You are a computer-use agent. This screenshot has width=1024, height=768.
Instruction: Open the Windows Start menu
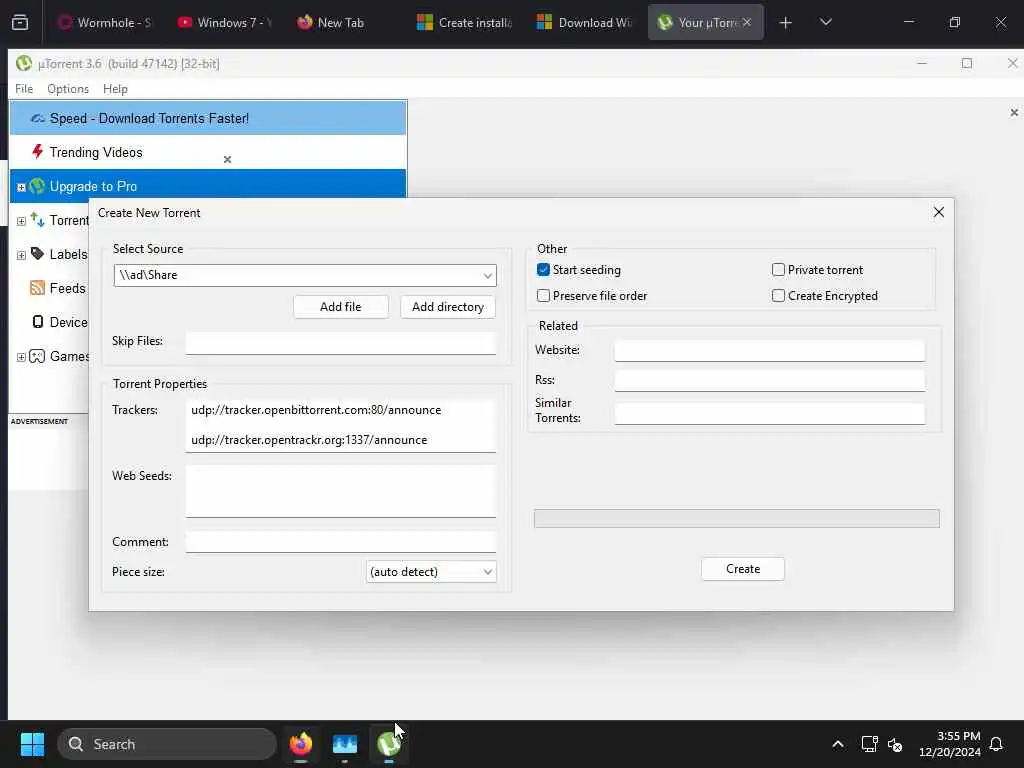tap(32, 744)
